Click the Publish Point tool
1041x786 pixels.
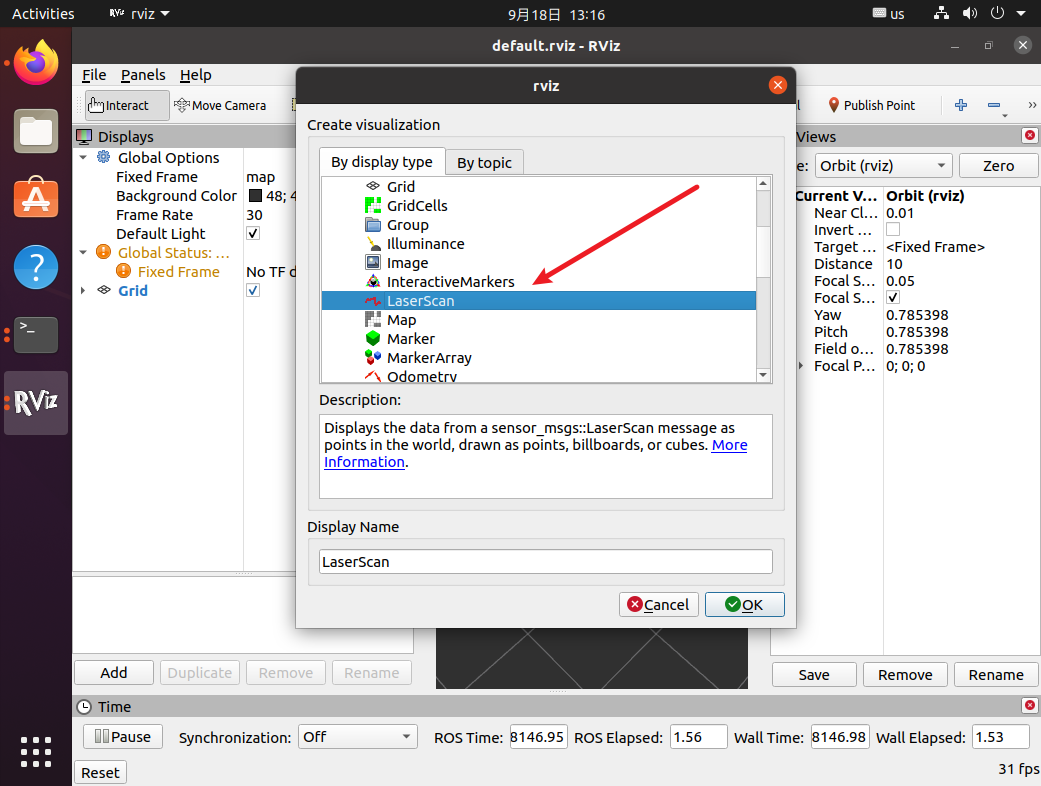coord(870,105)
